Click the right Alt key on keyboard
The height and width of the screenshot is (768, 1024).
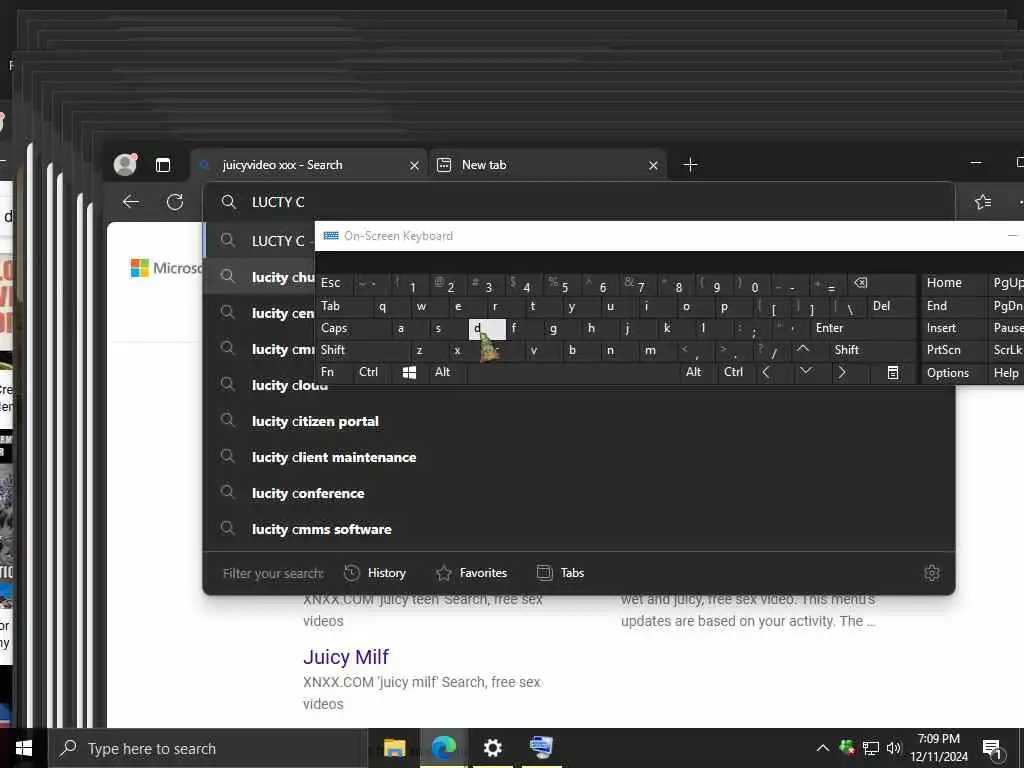tap(697, 372)
